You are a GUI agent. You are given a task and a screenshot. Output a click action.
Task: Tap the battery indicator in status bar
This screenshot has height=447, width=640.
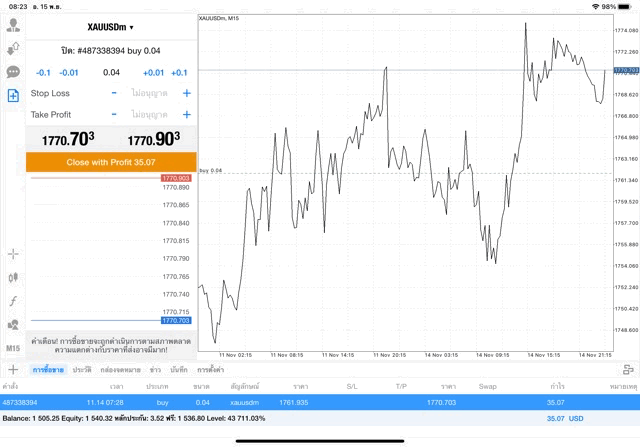click(x=624, y=7)
